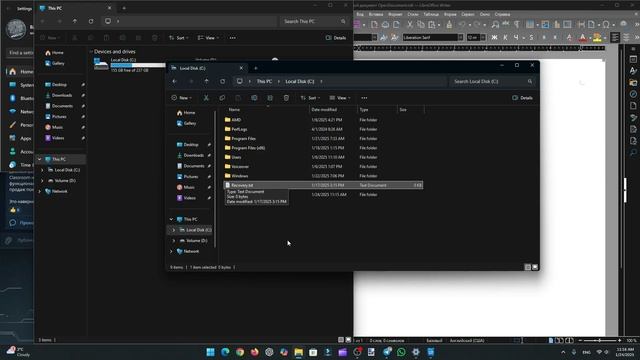This screenshot has height=360, width=640.
Task: Open WhatsApp from the taskbar
Action: pos(401,352)
